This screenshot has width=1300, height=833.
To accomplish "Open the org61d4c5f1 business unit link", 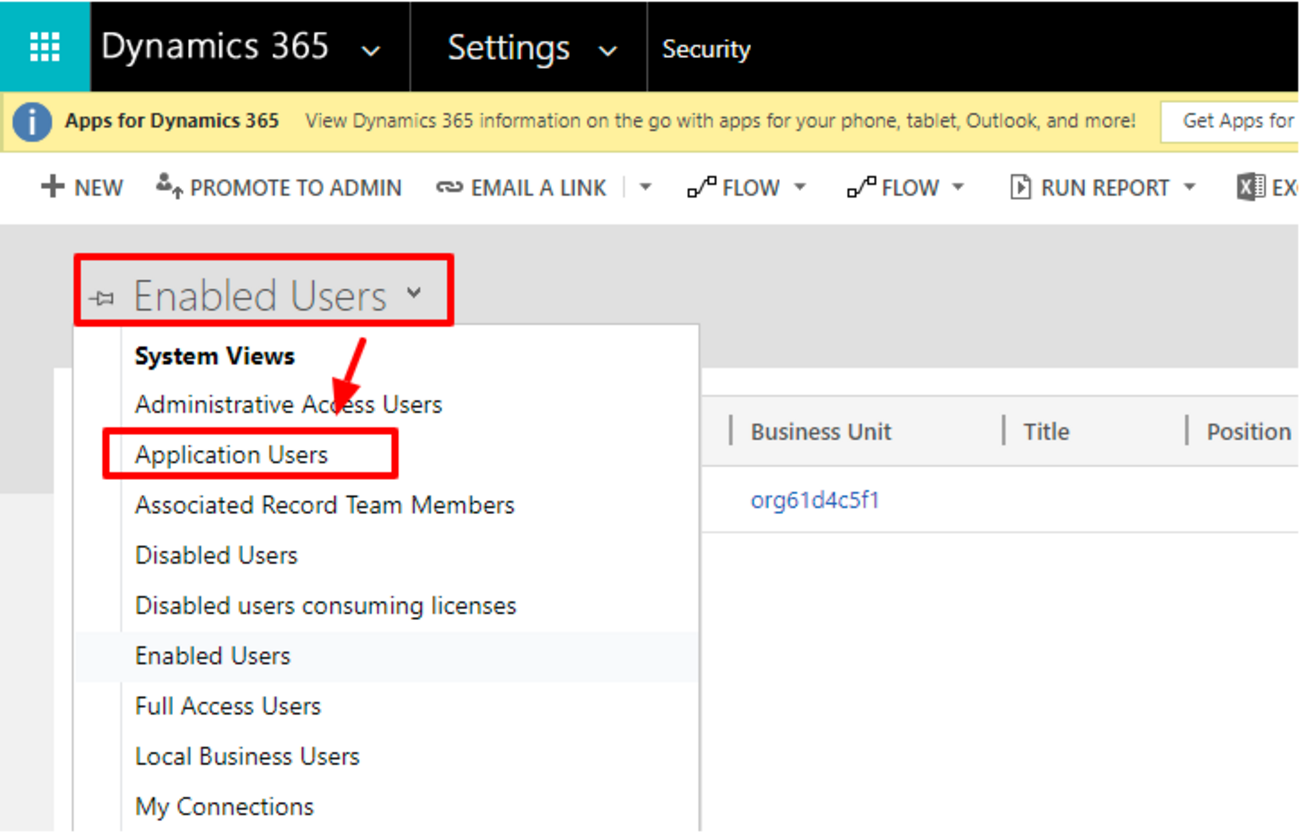I will tap(815, 500).
